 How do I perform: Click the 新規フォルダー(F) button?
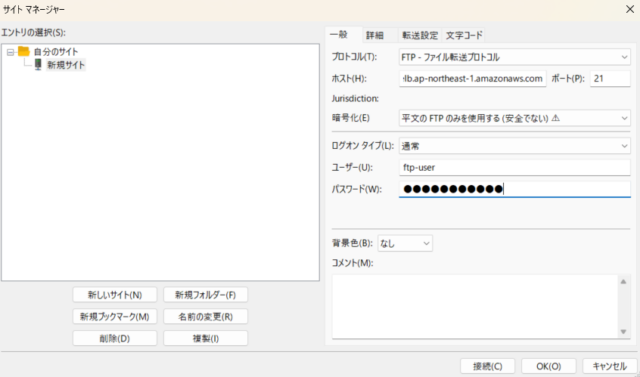[205, 295]
